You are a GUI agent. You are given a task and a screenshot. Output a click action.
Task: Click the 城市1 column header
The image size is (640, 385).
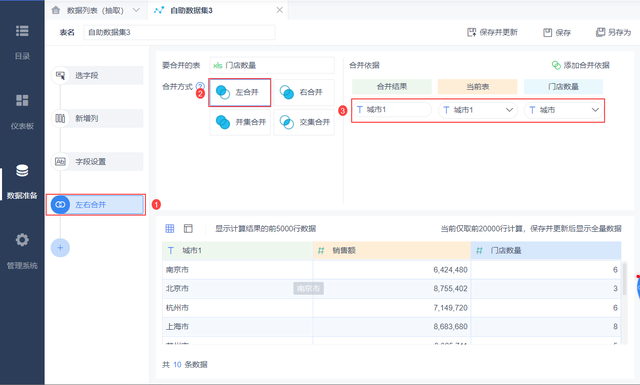tap(238, 251)
